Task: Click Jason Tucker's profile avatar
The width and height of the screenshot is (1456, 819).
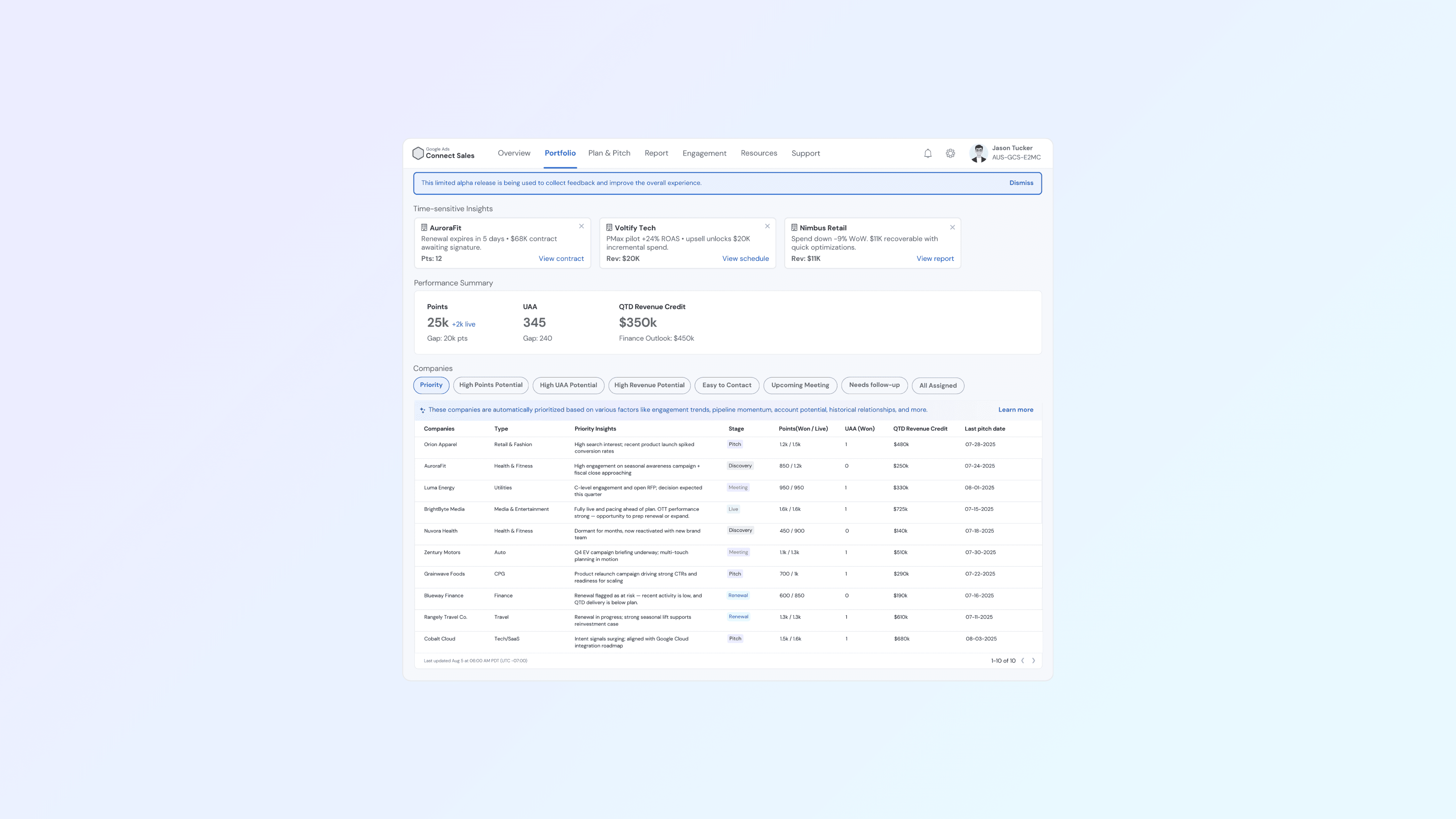Action: tap(978, 153)
